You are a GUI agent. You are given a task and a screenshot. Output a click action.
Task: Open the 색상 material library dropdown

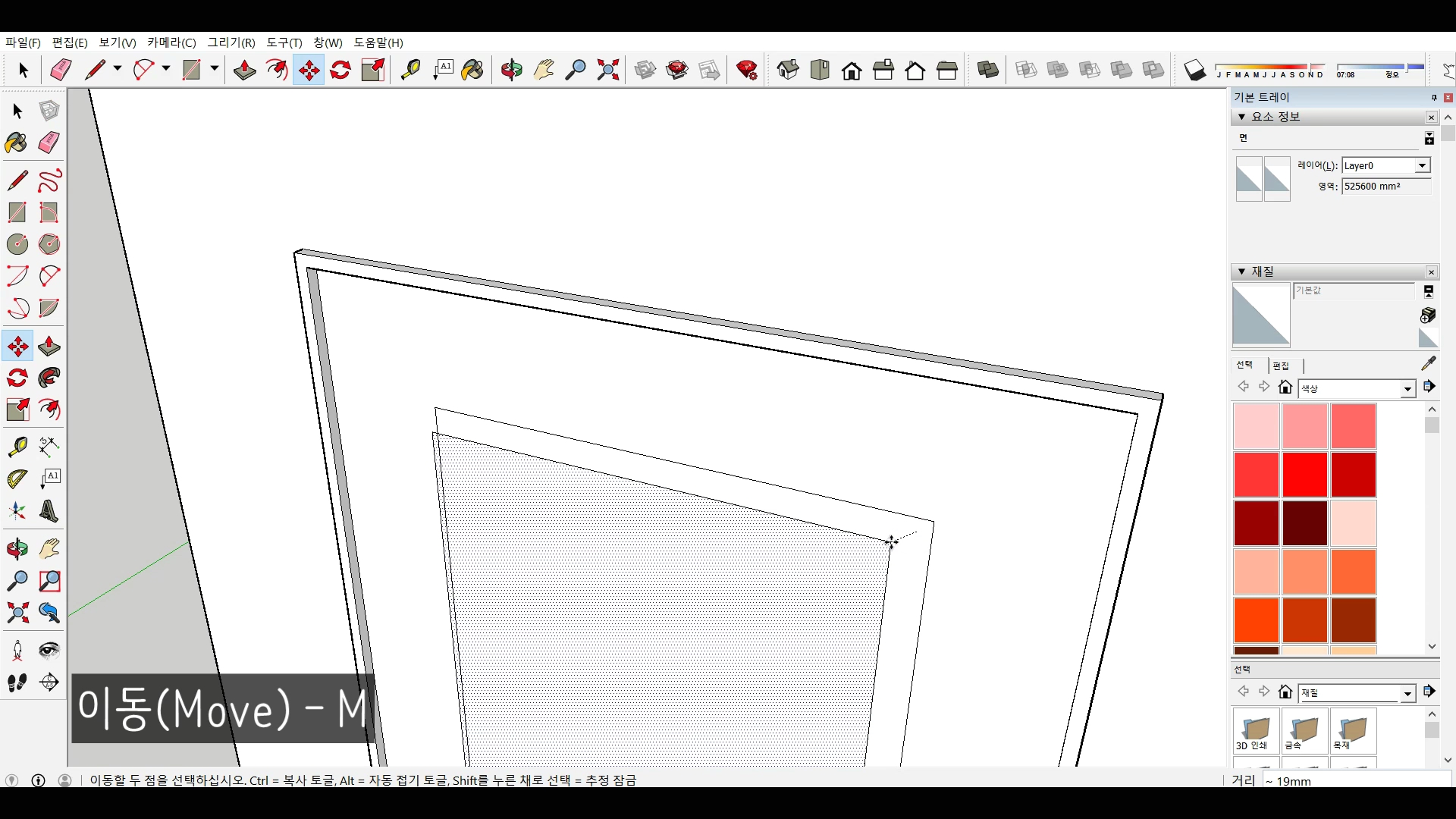(x=1407, y=388)
